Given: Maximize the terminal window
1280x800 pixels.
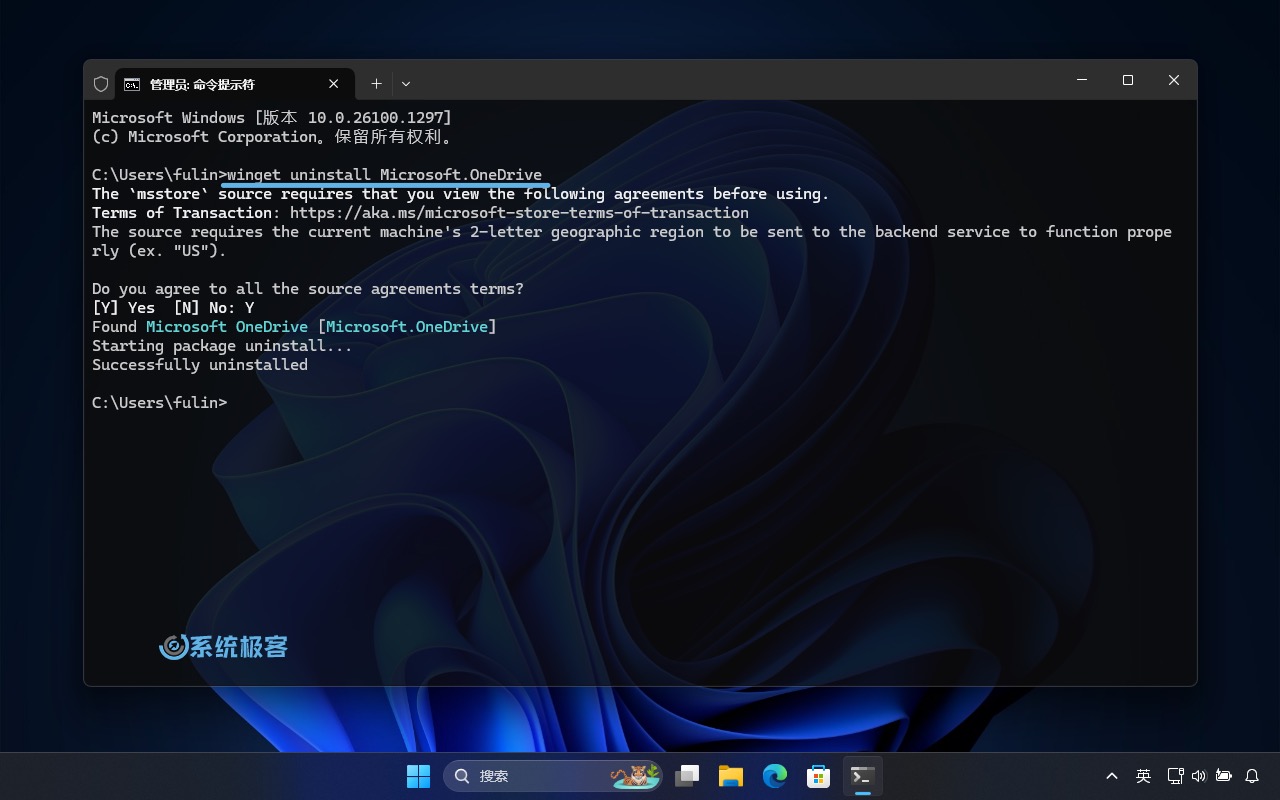Looking at the screenshot, I should (x=1128, y=80).
